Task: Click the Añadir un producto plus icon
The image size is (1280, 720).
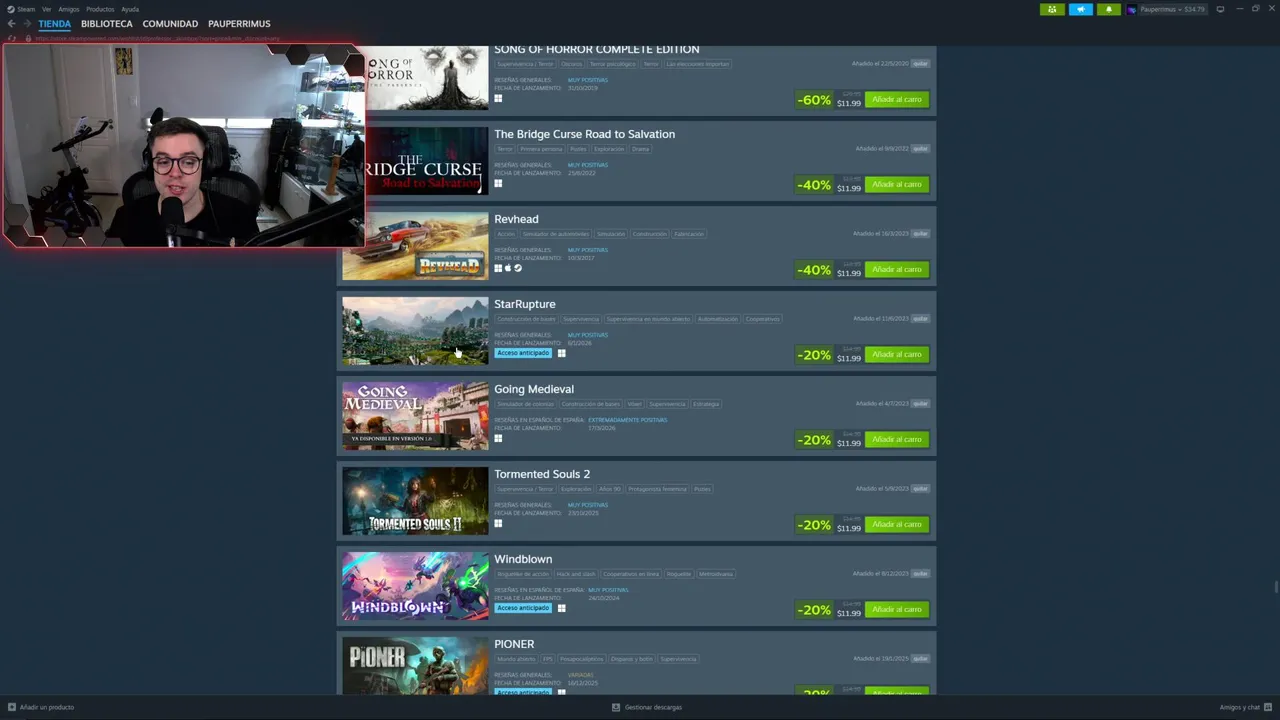Action: (x=12, y=707)
